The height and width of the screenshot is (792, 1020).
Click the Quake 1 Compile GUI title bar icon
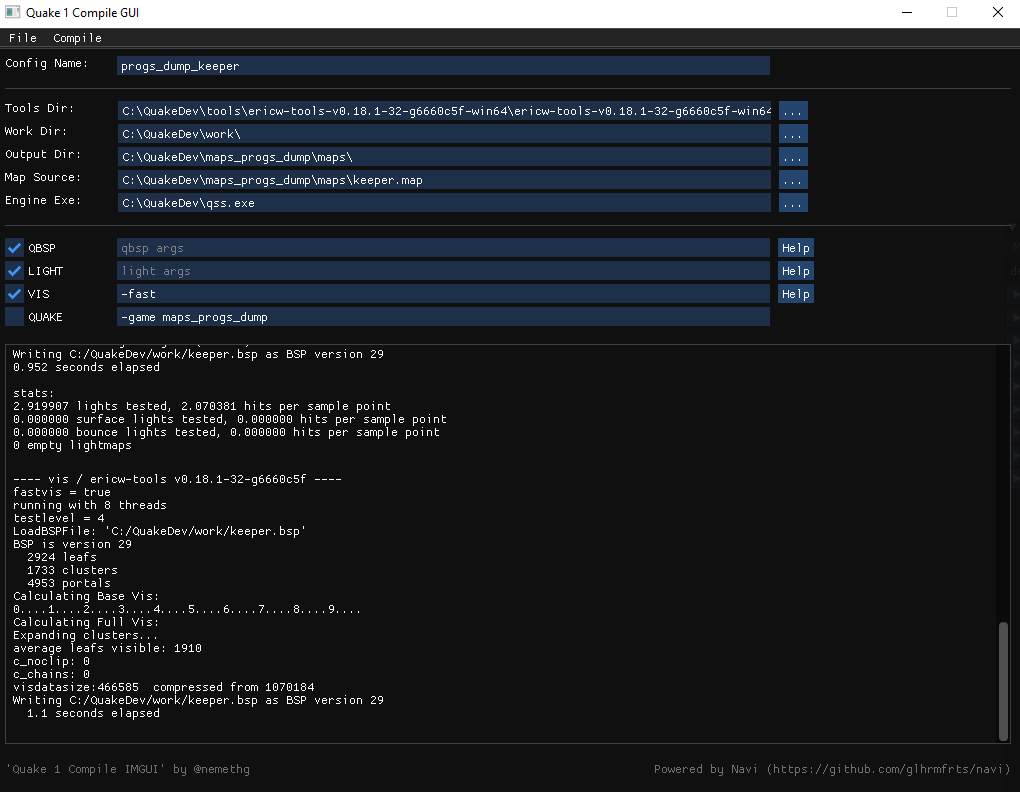[12, 12]
